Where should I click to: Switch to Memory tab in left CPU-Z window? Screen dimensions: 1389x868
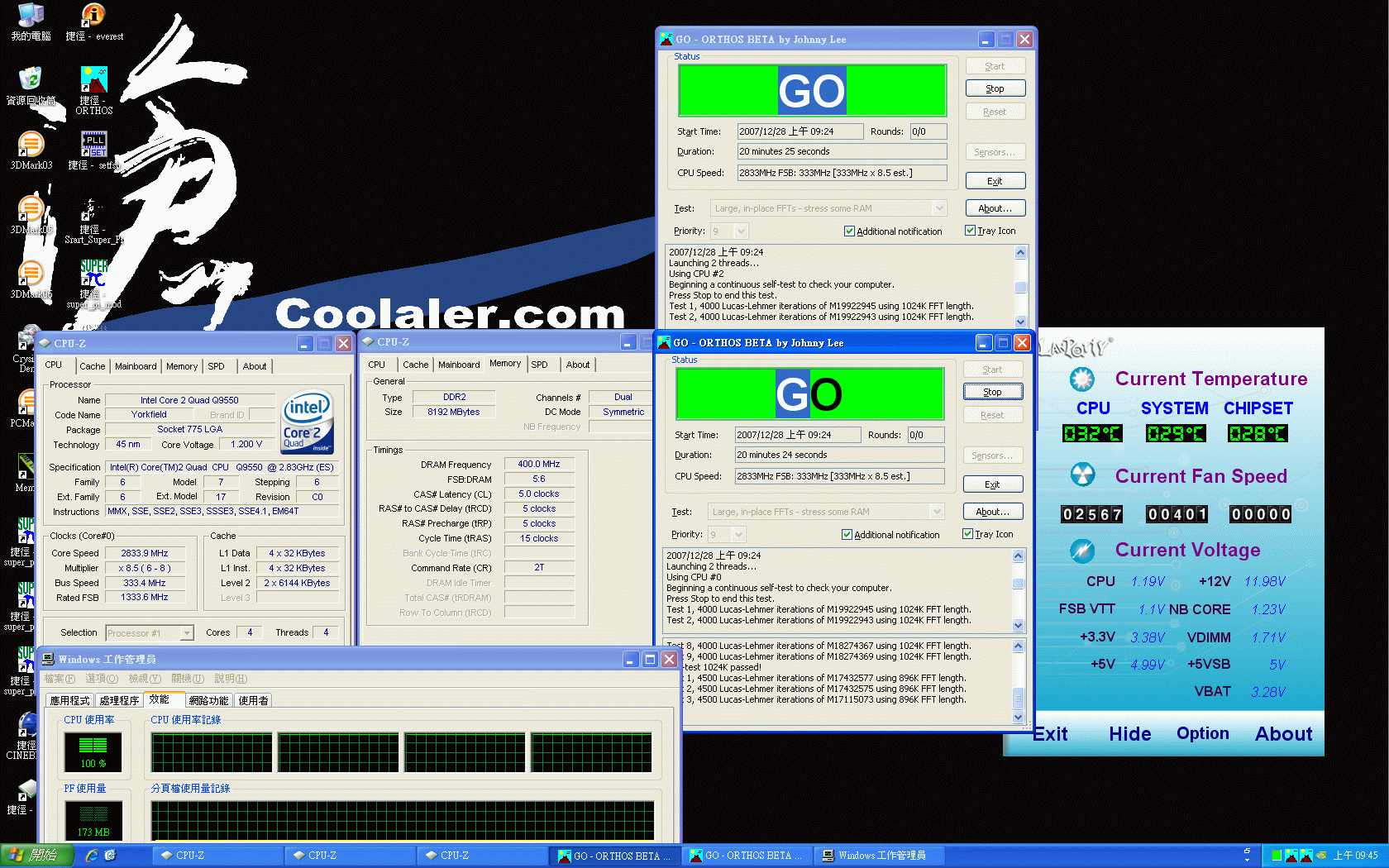pos(182,366)
